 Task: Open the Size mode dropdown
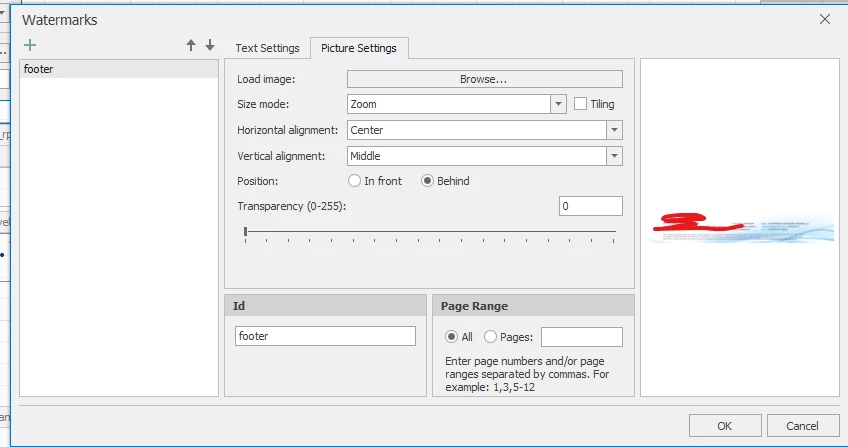tap(558, 104)
